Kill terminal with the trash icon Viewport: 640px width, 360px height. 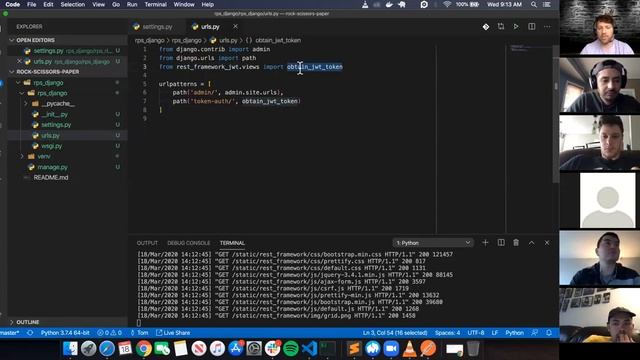(516, 242)
